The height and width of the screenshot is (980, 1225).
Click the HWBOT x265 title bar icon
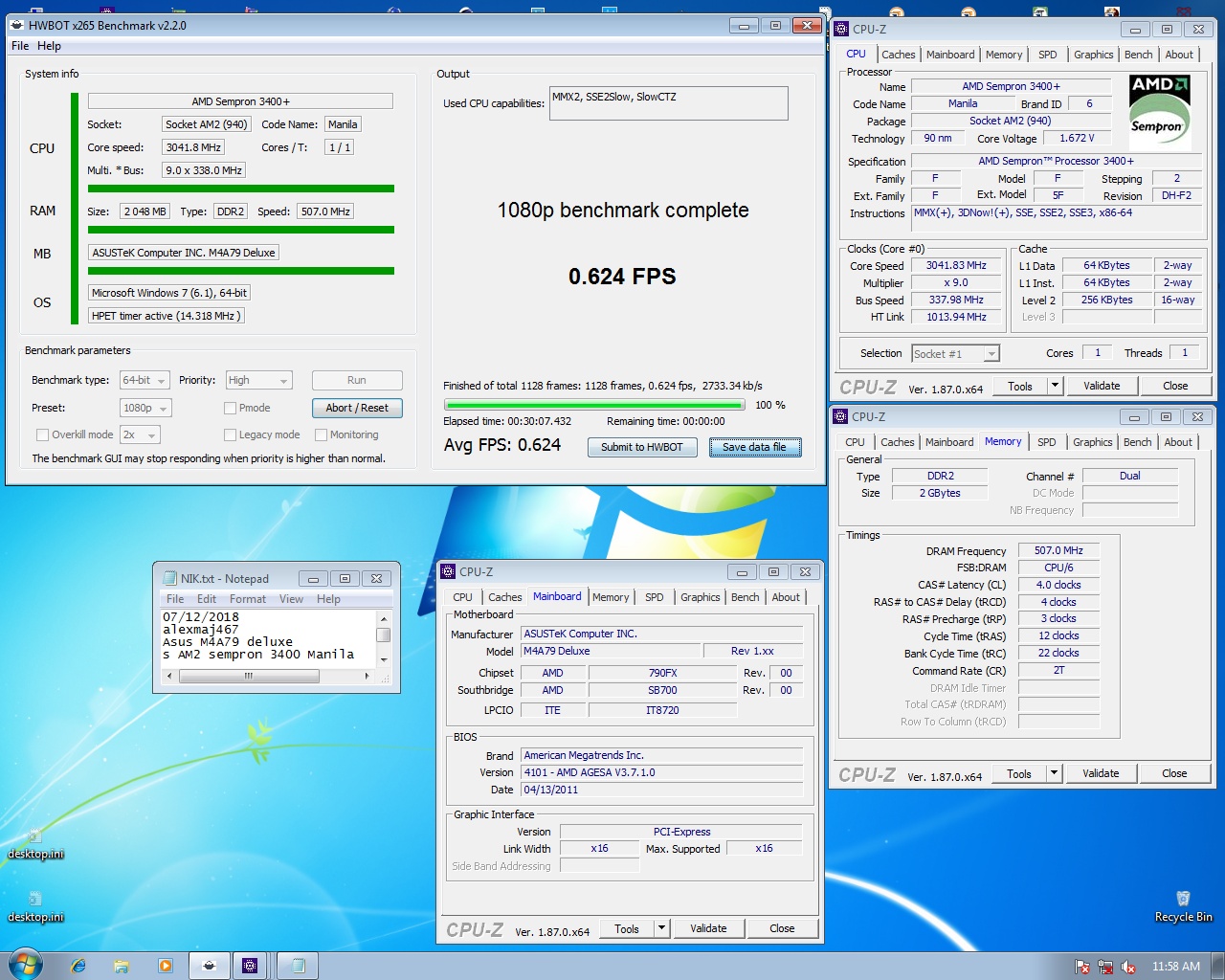pyautogui.click(x=17, y=26)
